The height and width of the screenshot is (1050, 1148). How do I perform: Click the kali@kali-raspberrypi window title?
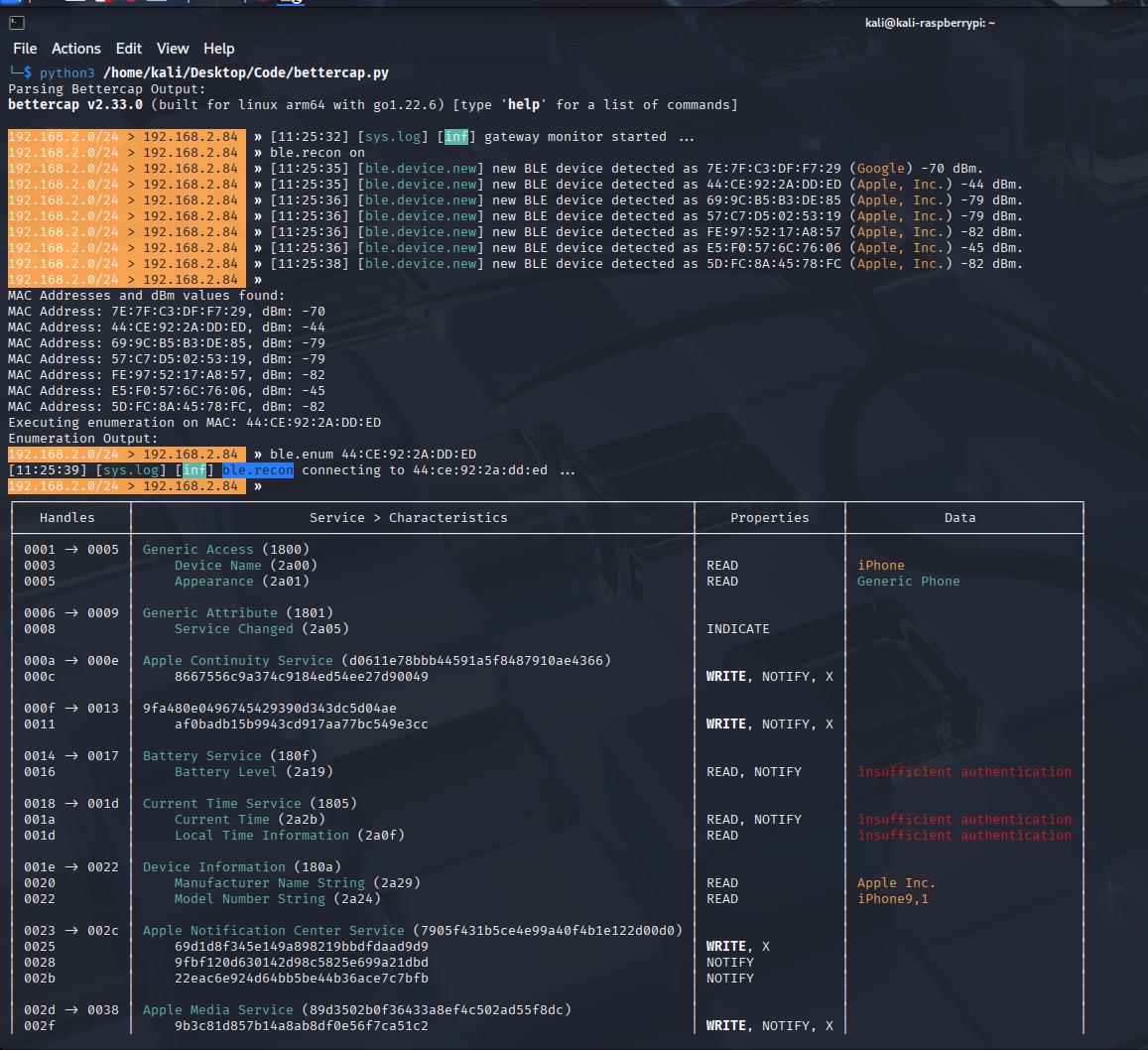pyautogui.click(x=930, y=23)
